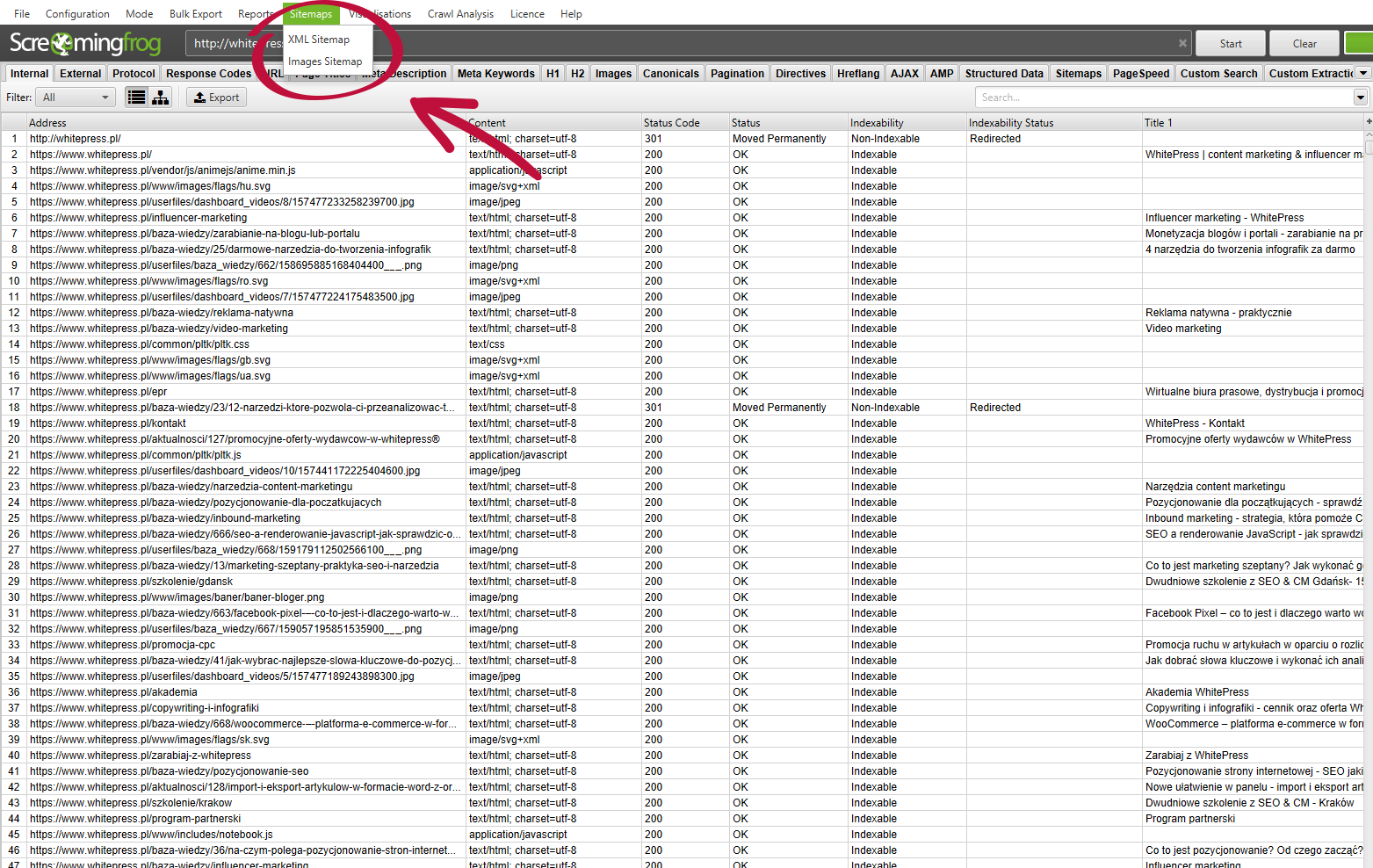Open the Crawl Analysis menu
The width and height of the screenshot is (1373, 868).
click(460, 13)
